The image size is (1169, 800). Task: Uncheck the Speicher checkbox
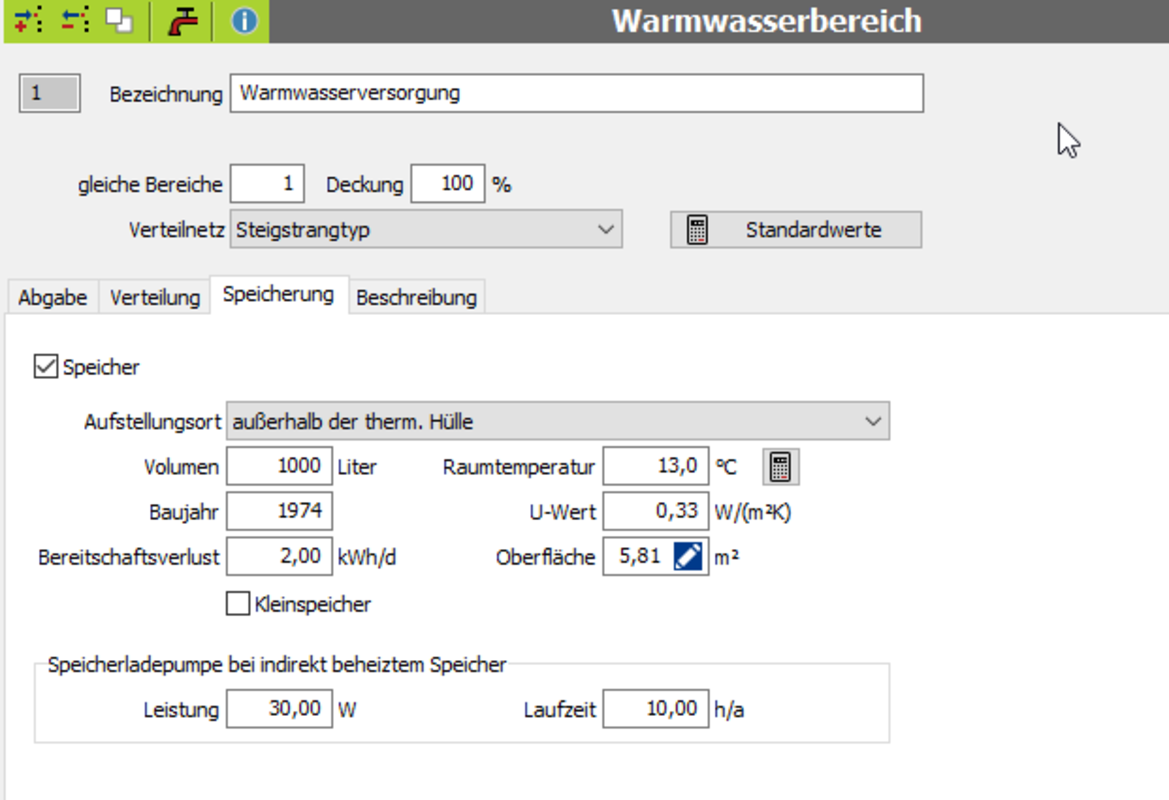point(45,367)
